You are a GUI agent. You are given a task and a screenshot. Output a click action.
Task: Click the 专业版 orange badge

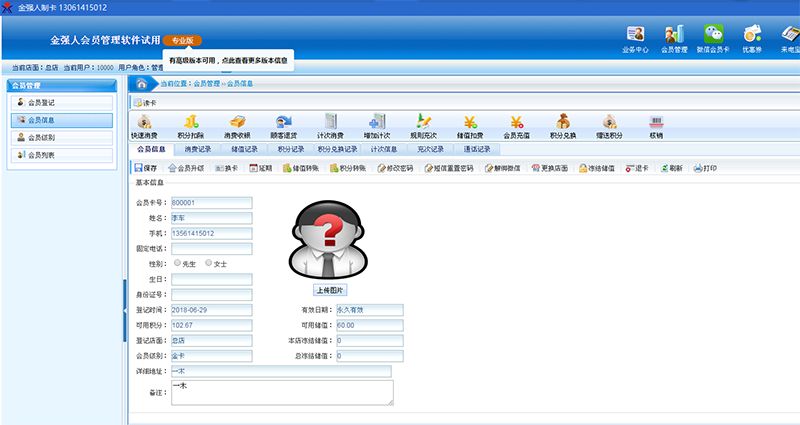pos(183,40)
